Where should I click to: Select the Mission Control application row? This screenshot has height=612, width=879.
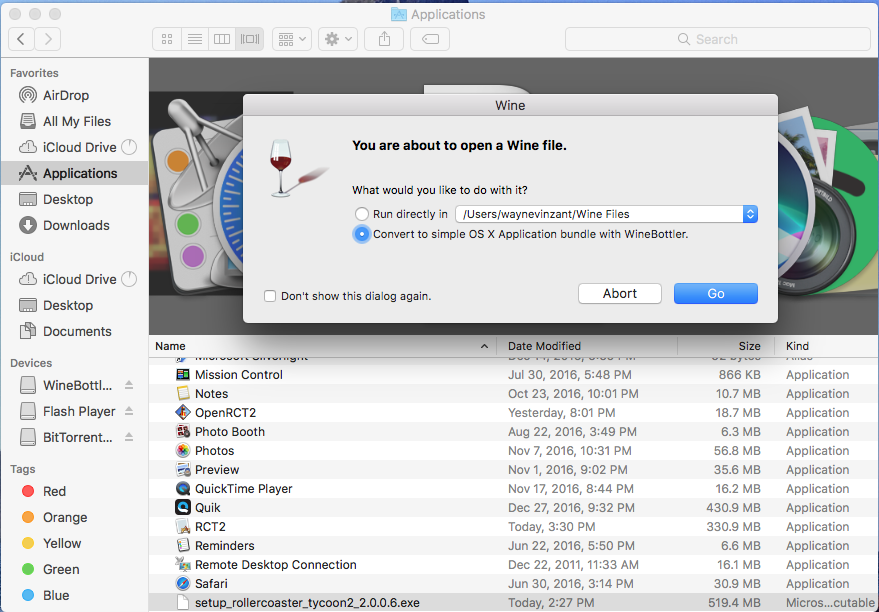click(x=513, y=375)
